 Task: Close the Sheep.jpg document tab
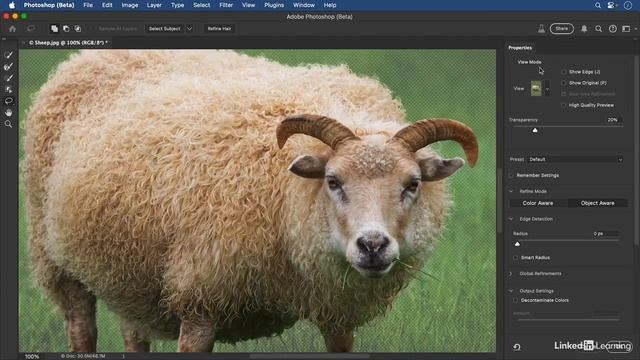[23, 42]
